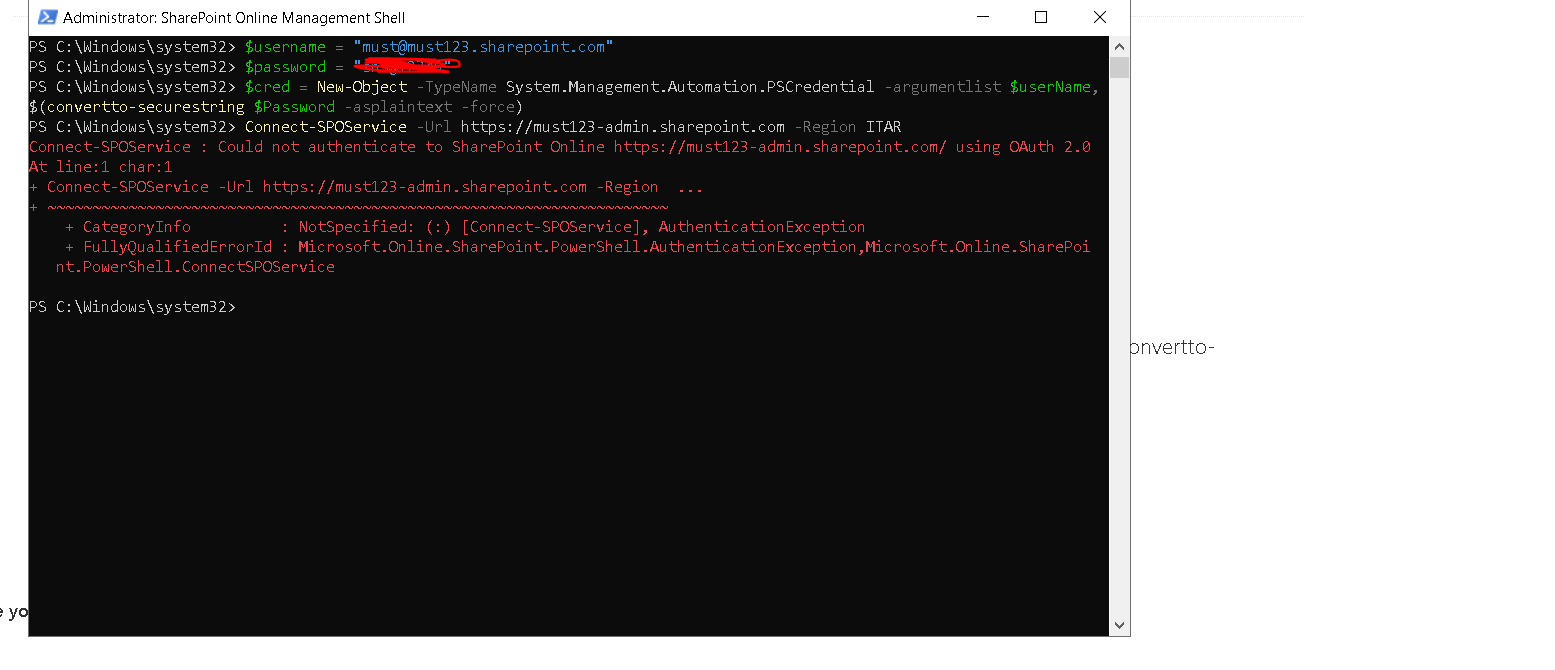Click 'nt.PowerShell.ConnectSPOService' wrapped text
This screenshot has height=670, width=1555.
point(195,267)
